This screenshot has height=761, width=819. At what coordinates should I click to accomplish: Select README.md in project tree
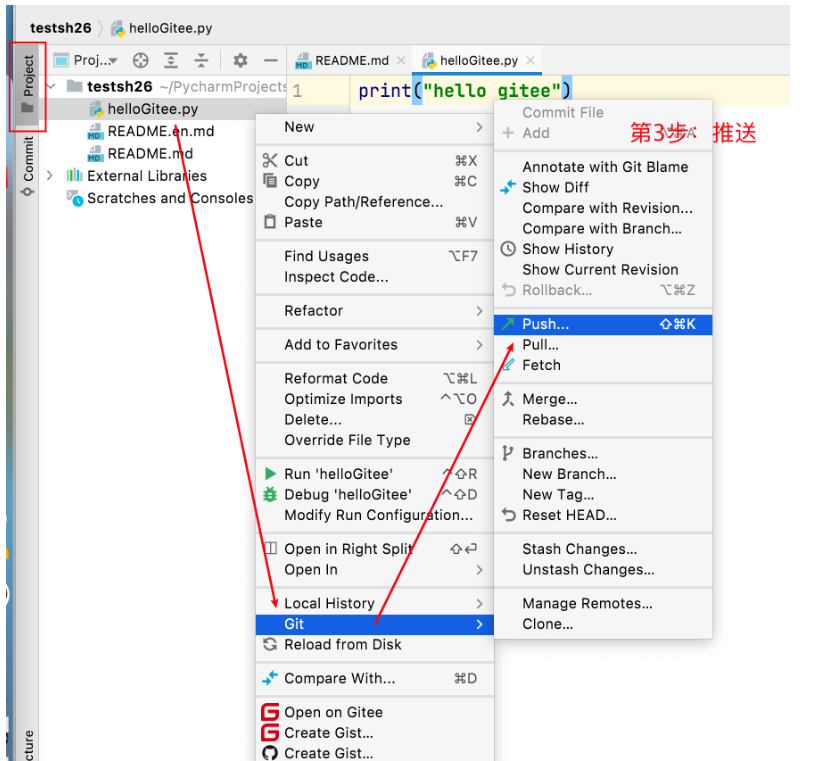pos(150,154)
